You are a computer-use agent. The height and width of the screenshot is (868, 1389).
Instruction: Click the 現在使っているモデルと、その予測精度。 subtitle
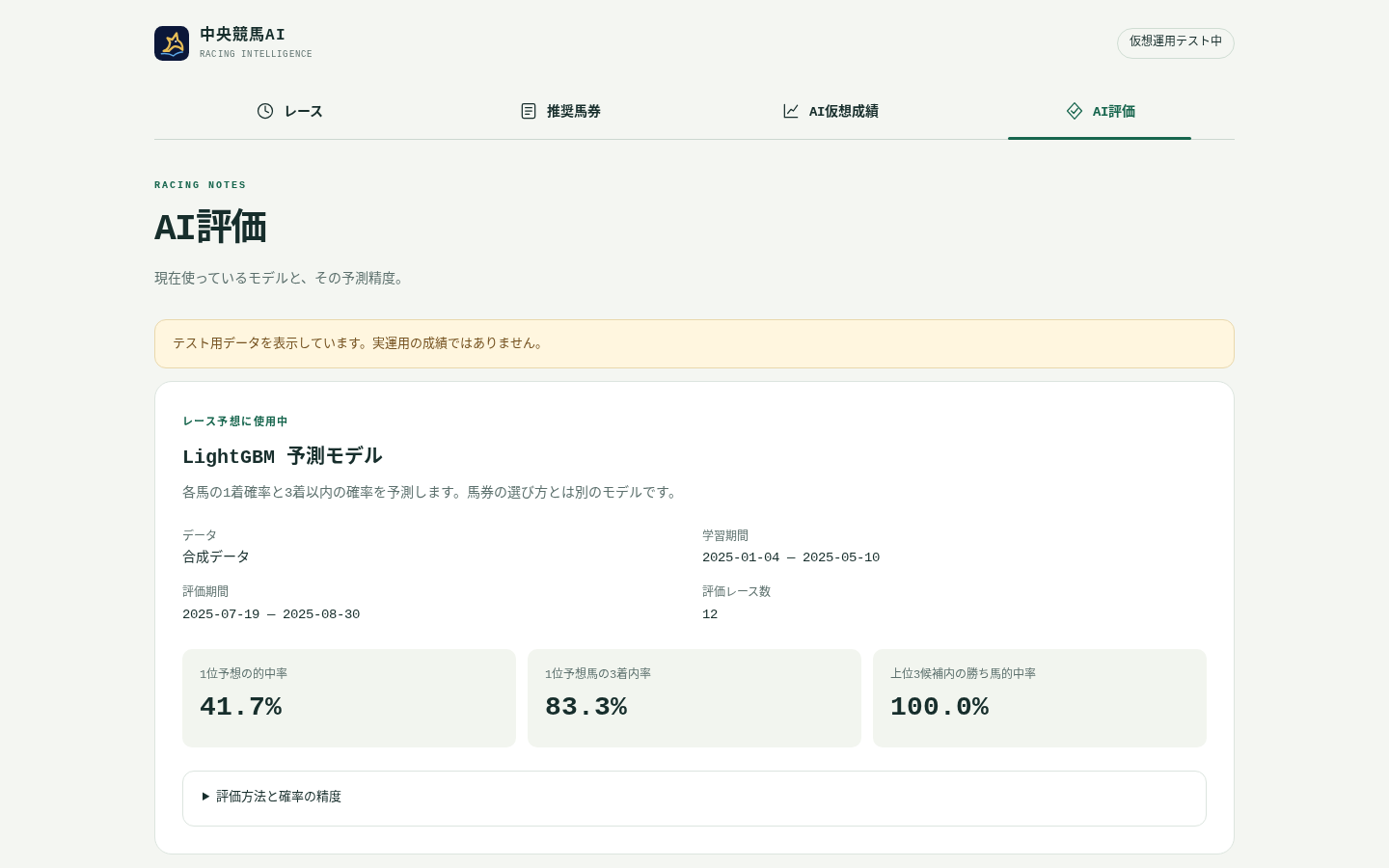pos(282,279)
